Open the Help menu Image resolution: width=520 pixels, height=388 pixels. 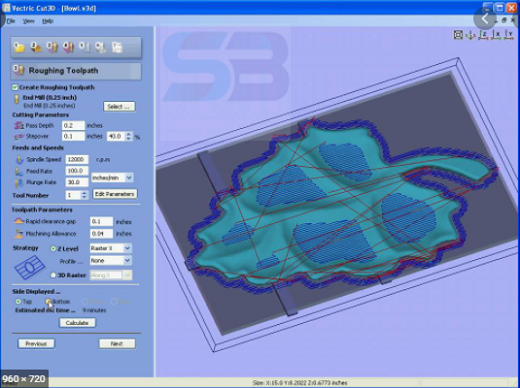(x=48, y=21)
